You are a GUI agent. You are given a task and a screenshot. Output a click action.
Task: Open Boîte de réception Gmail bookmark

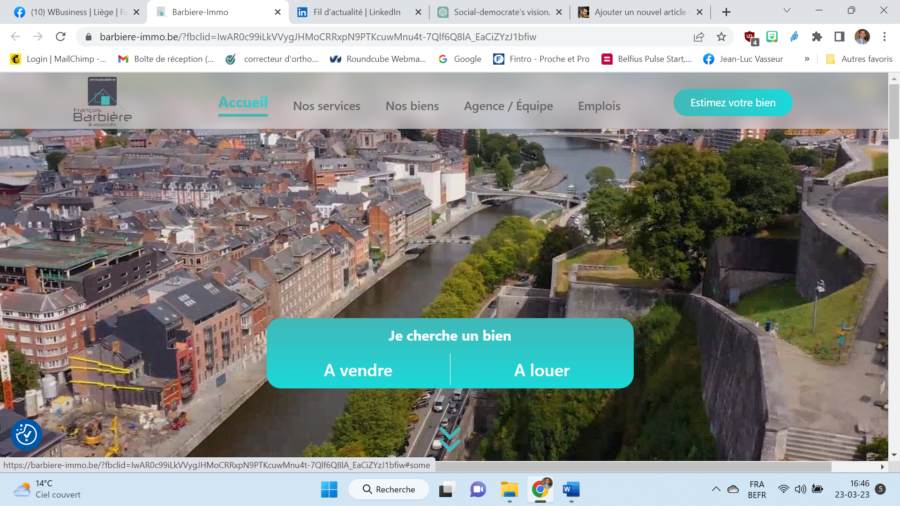tap(165, 59)
